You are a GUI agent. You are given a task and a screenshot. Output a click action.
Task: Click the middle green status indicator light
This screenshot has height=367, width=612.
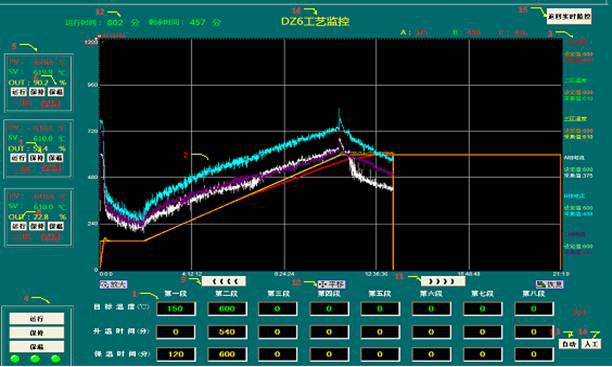click(x=36, y=358)
